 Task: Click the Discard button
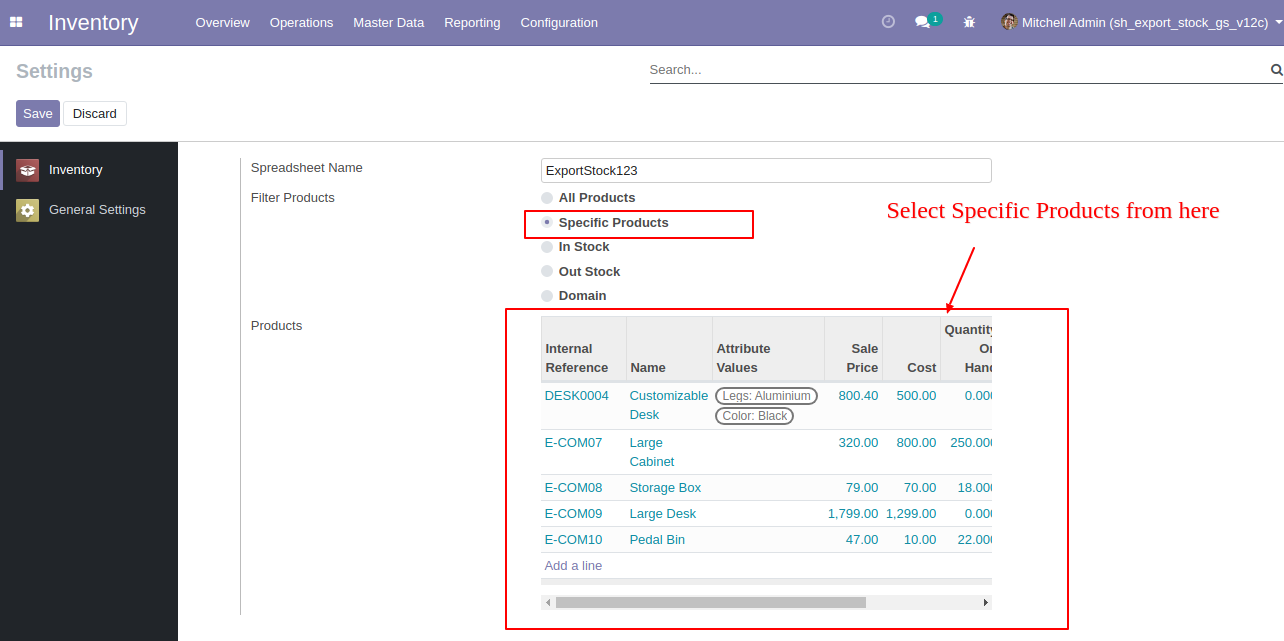(95, 113)
